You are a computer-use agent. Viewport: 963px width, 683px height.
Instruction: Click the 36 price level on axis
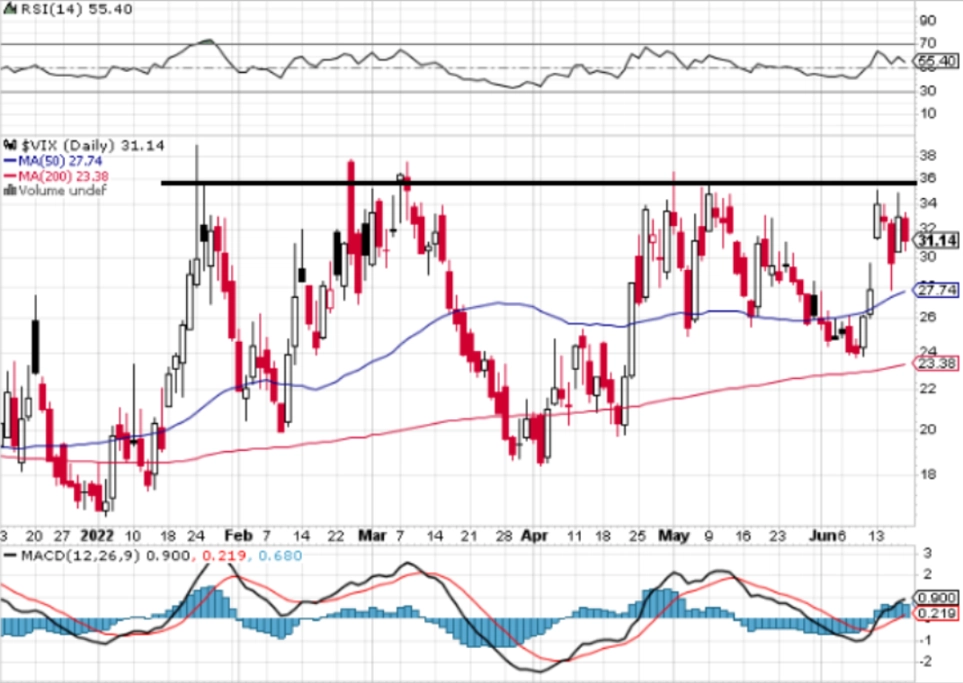pyautogui.click(x=928, y=178)
